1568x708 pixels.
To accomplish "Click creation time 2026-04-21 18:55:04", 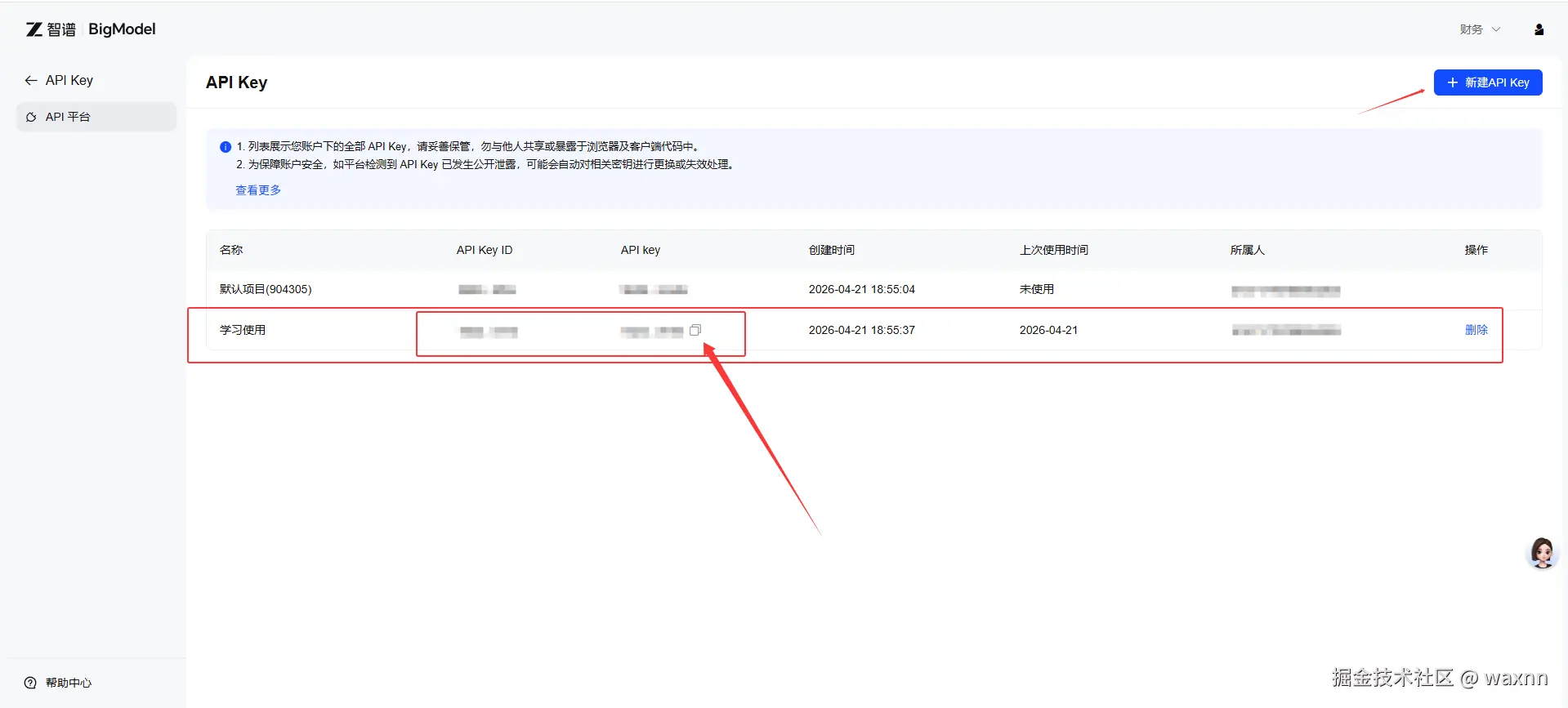I will pos(862,289).
